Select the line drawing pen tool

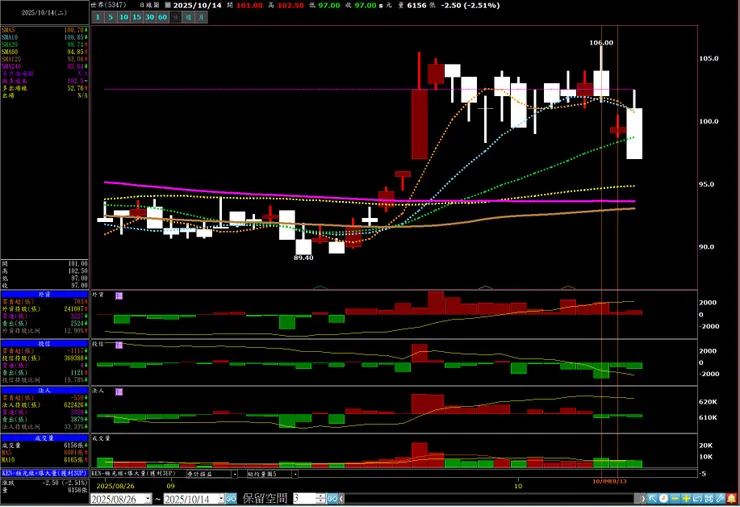pos(720,499)
